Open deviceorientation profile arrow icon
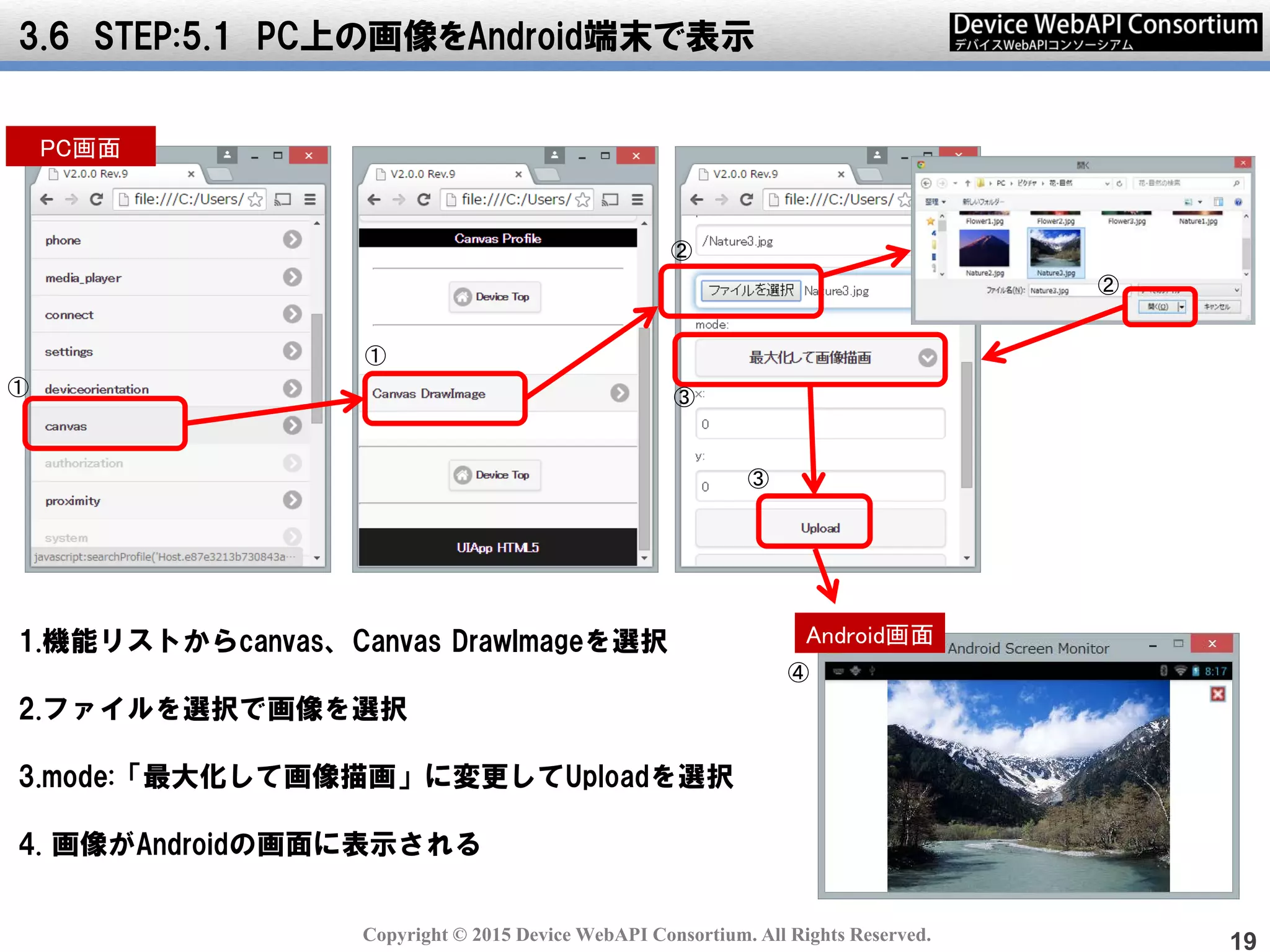 click(x=292, y=388)
